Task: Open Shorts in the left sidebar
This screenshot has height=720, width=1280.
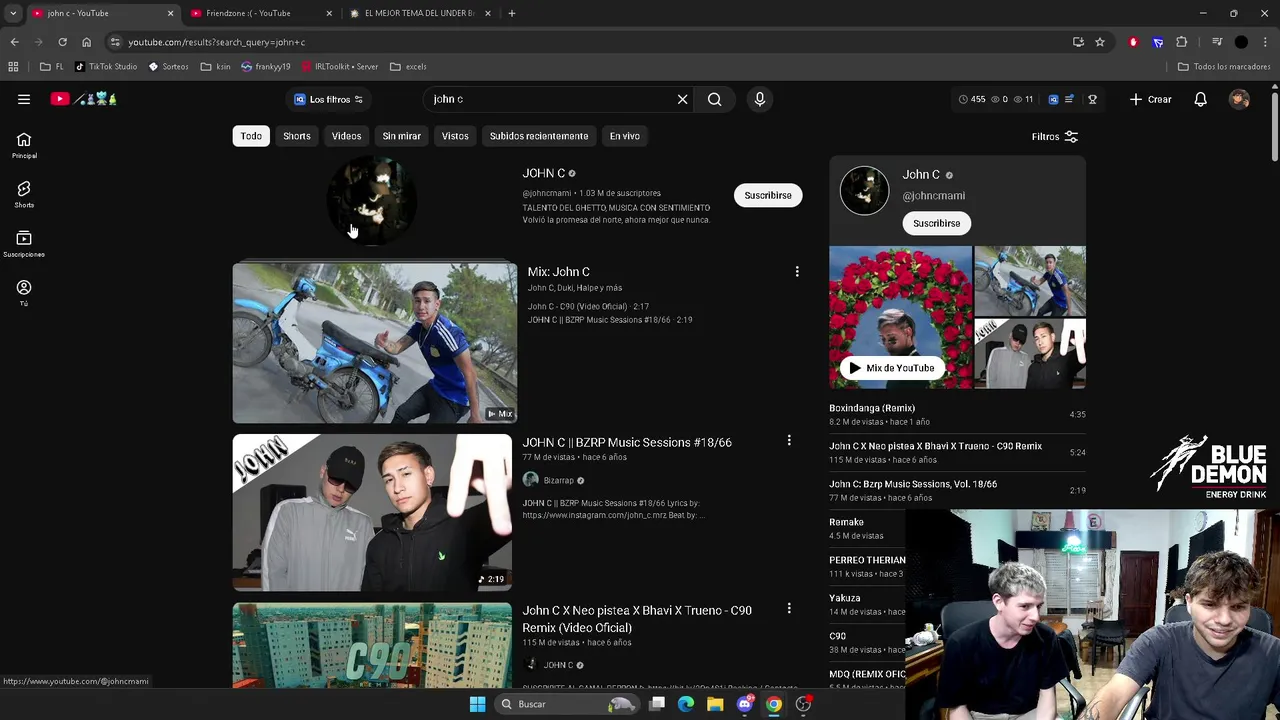Action: (x=24, y=195)
